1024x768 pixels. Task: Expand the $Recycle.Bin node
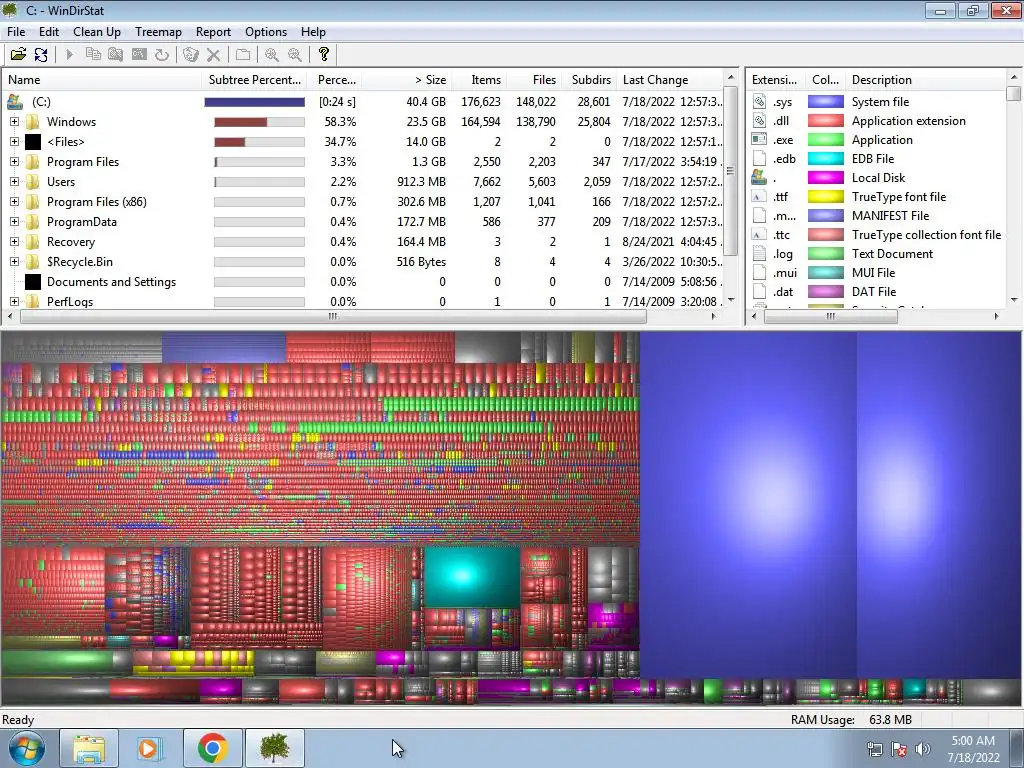14,262
